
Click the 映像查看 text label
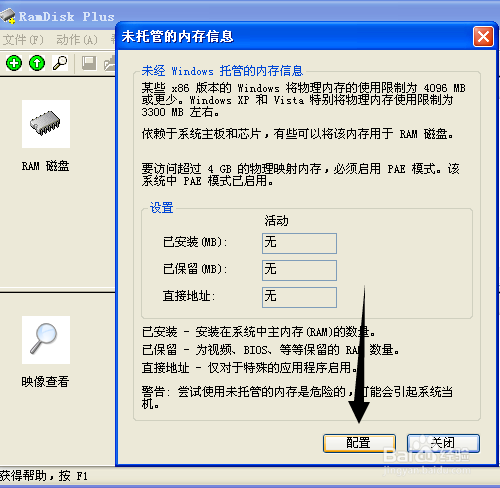pos(45,382)
